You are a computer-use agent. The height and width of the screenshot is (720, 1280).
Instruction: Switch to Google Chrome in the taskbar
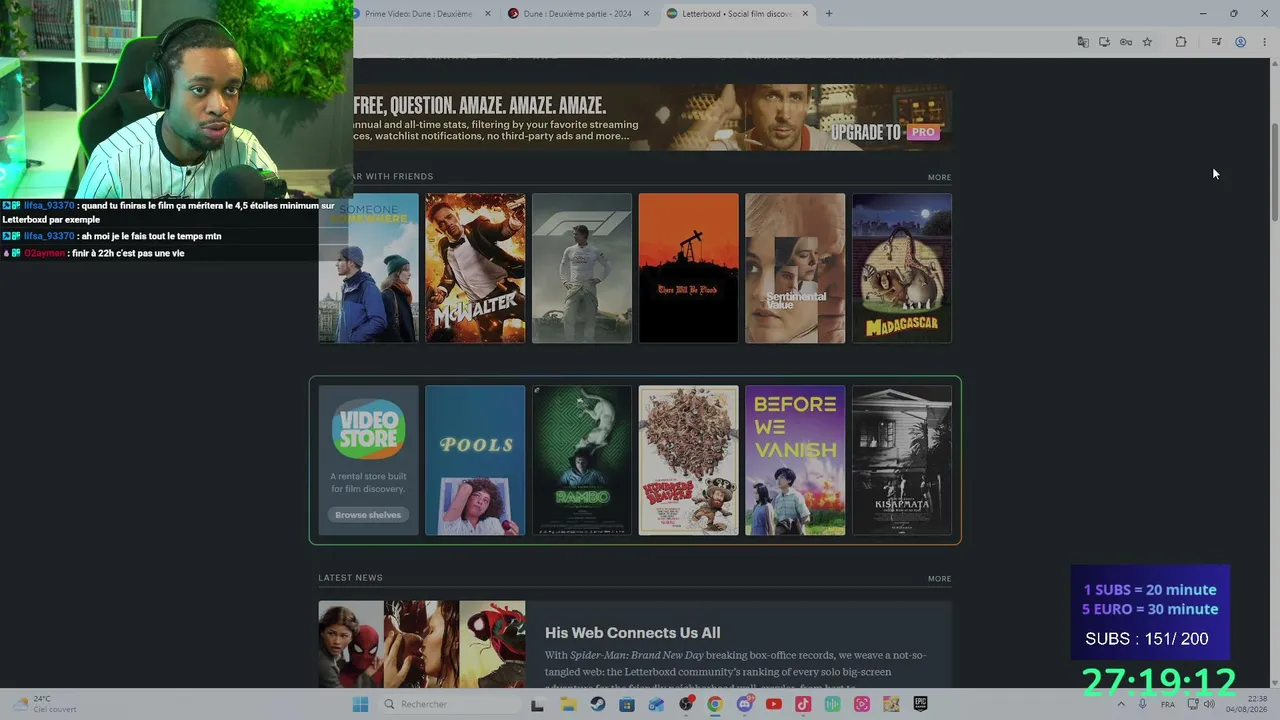tap(715, 704)
